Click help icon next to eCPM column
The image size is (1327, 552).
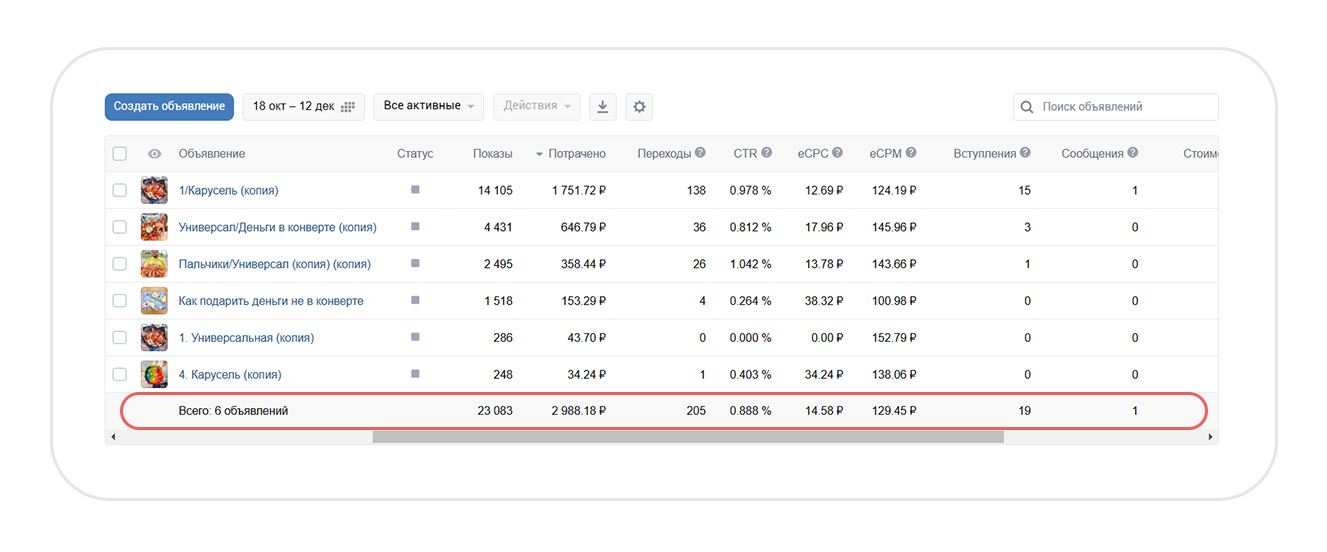pyautogui.click(x=910, y=153)
